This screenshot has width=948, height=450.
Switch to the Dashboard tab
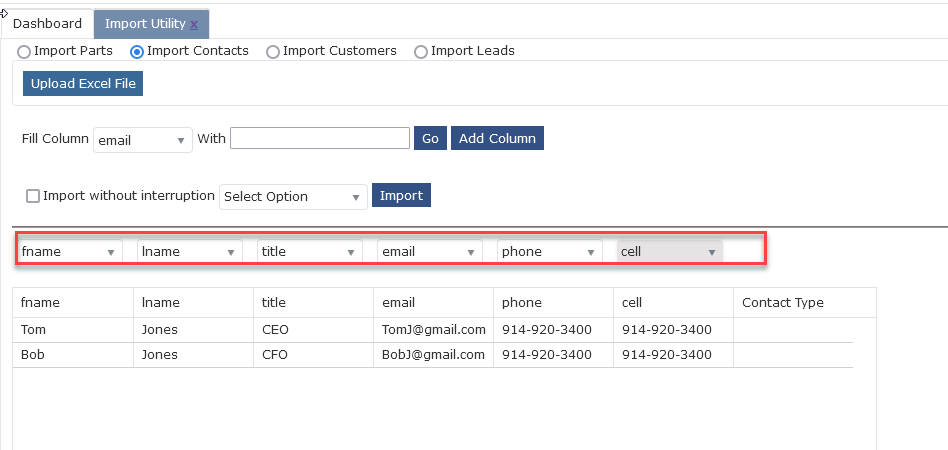[x=47, y=24]
